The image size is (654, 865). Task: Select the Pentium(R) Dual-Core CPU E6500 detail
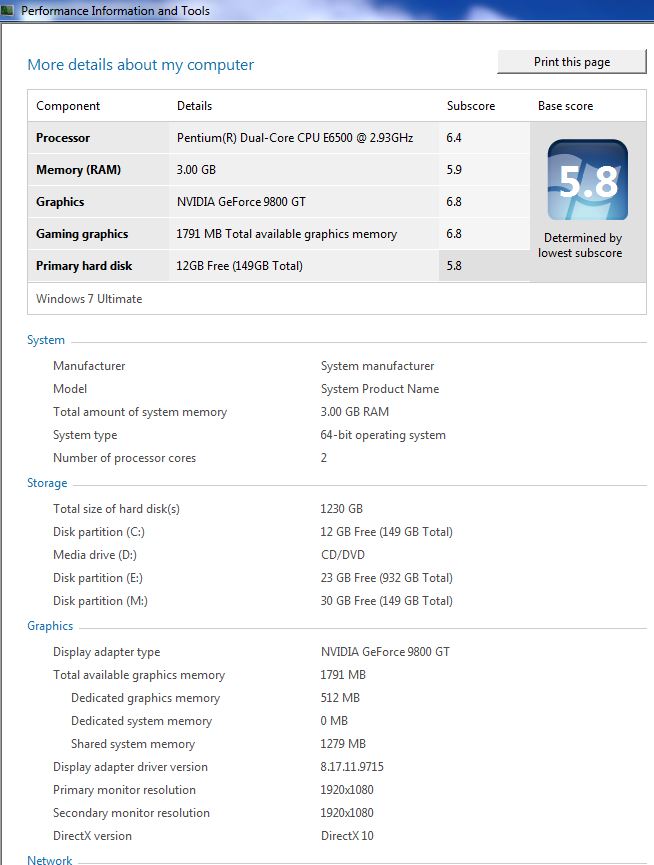pyautogui.click(x=295, y=138)
